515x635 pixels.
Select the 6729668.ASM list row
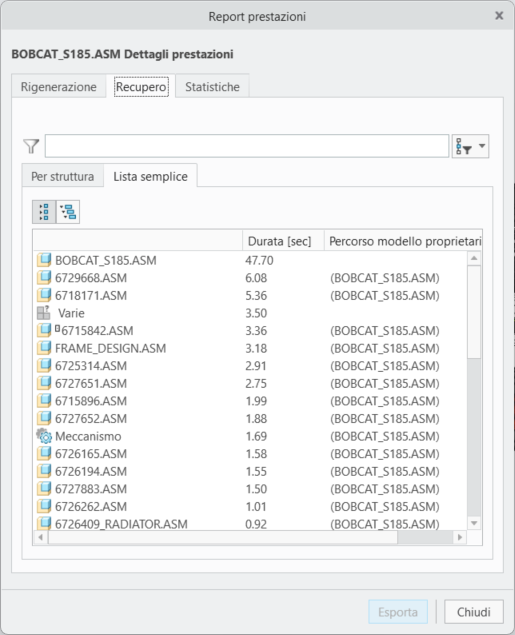click(250, 278)
